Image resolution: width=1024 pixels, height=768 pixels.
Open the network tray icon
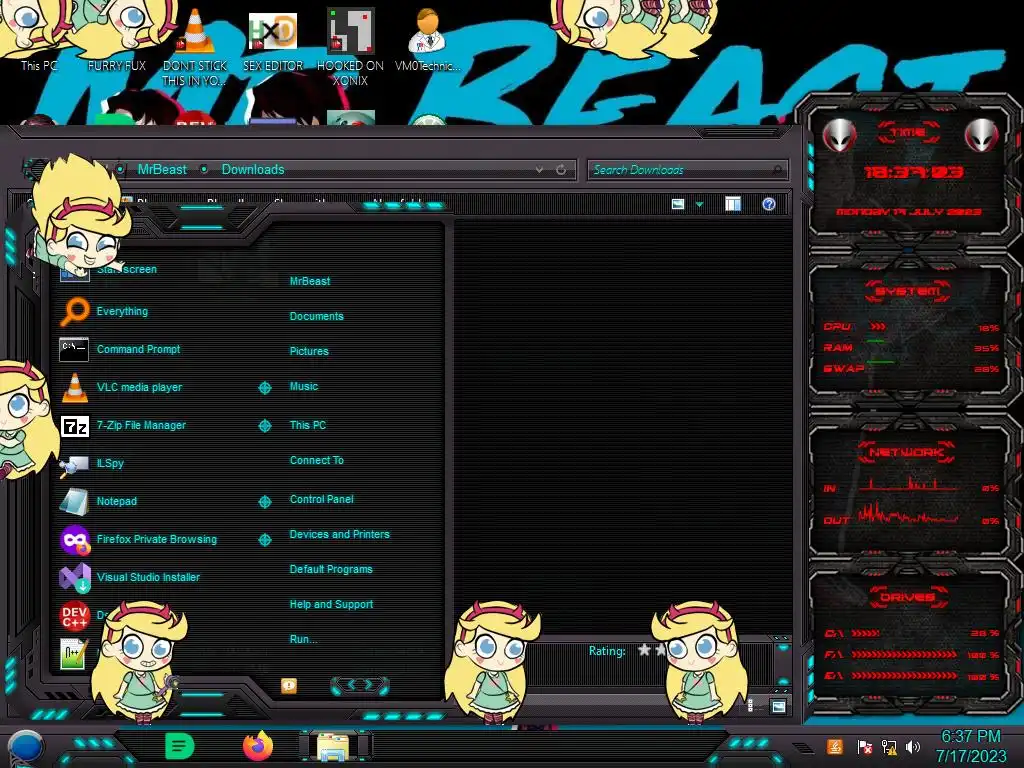889,746
